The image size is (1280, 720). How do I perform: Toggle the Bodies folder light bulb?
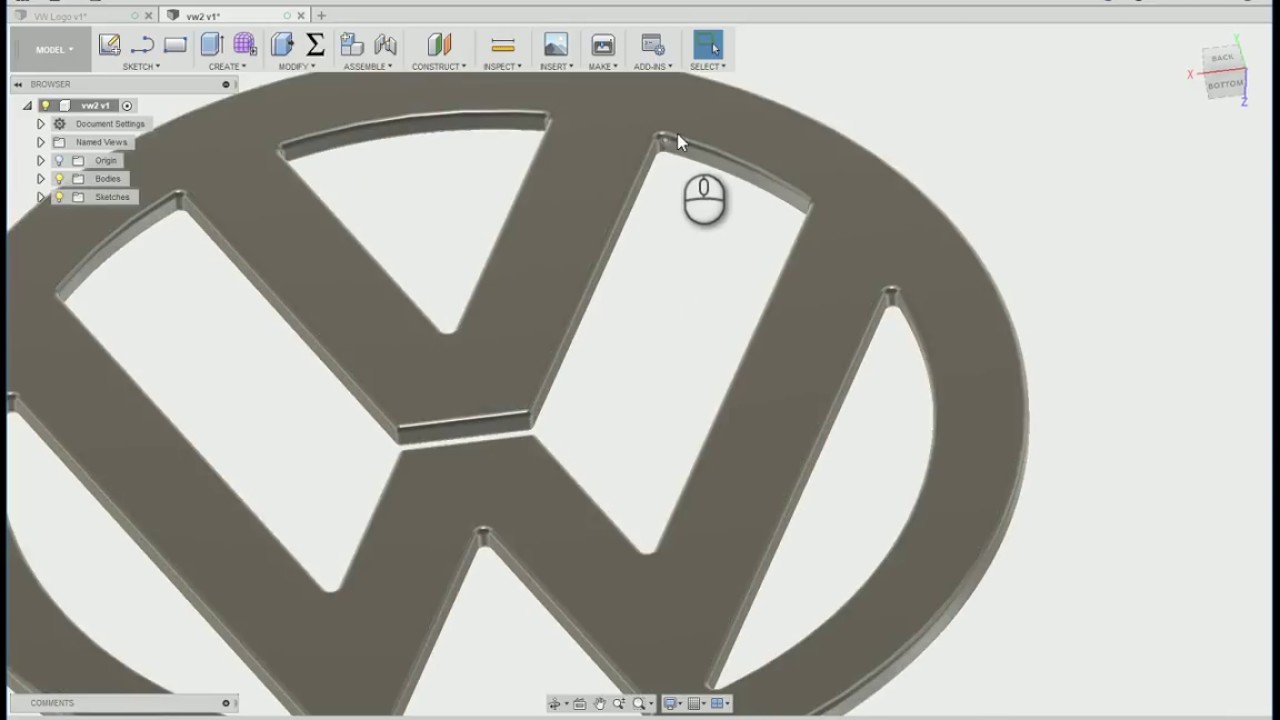[59, 179]
